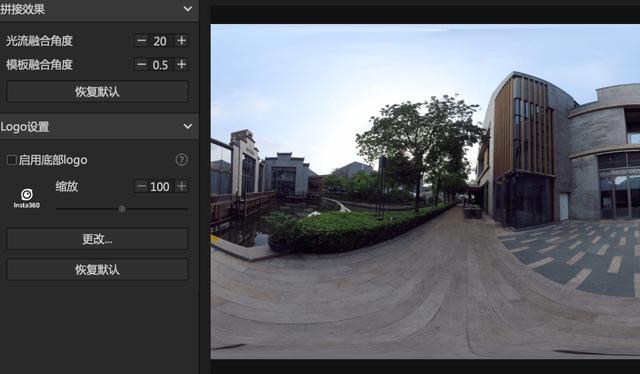The image size is (640, 374).
Task: Collapse the 拼接效果 section chevron
Action: coord(188,9)
